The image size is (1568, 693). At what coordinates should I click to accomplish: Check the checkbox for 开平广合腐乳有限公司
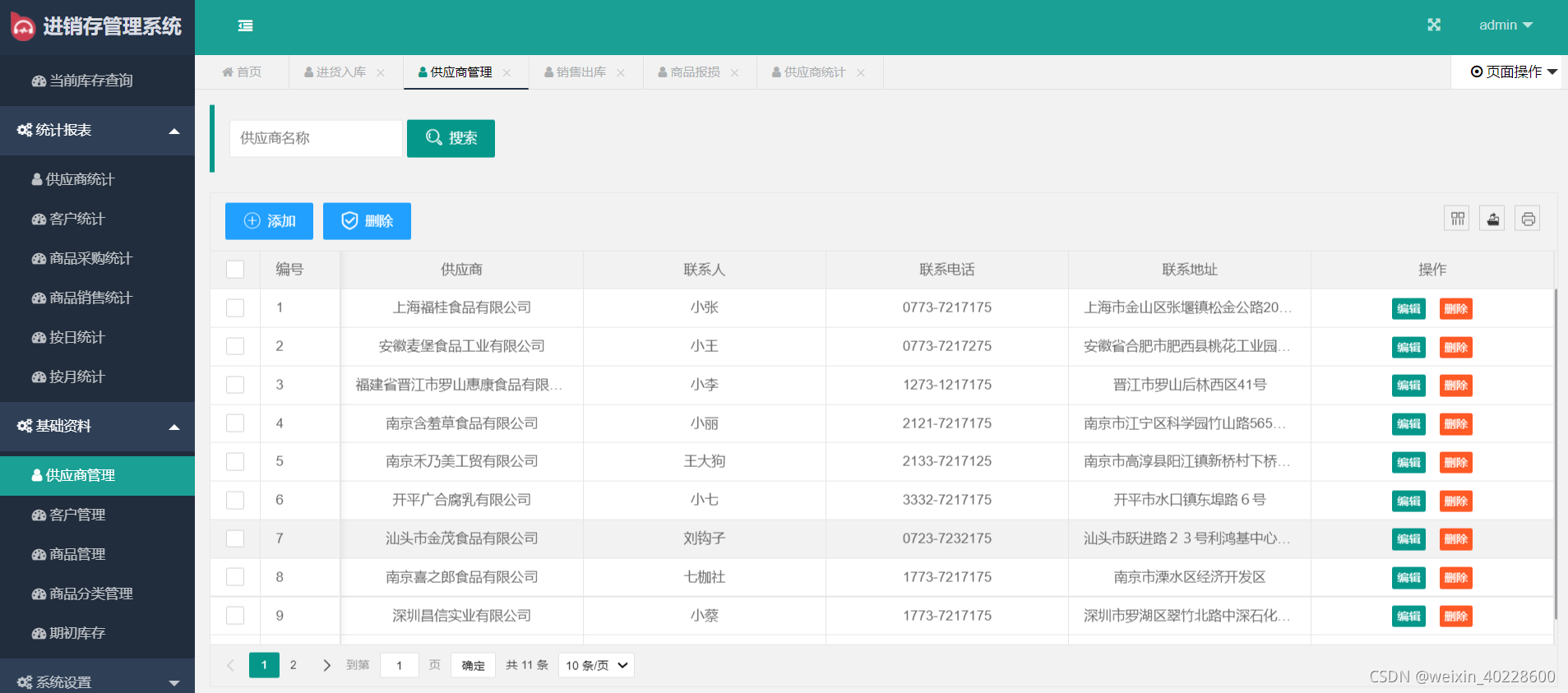click(x=235, y=500)
